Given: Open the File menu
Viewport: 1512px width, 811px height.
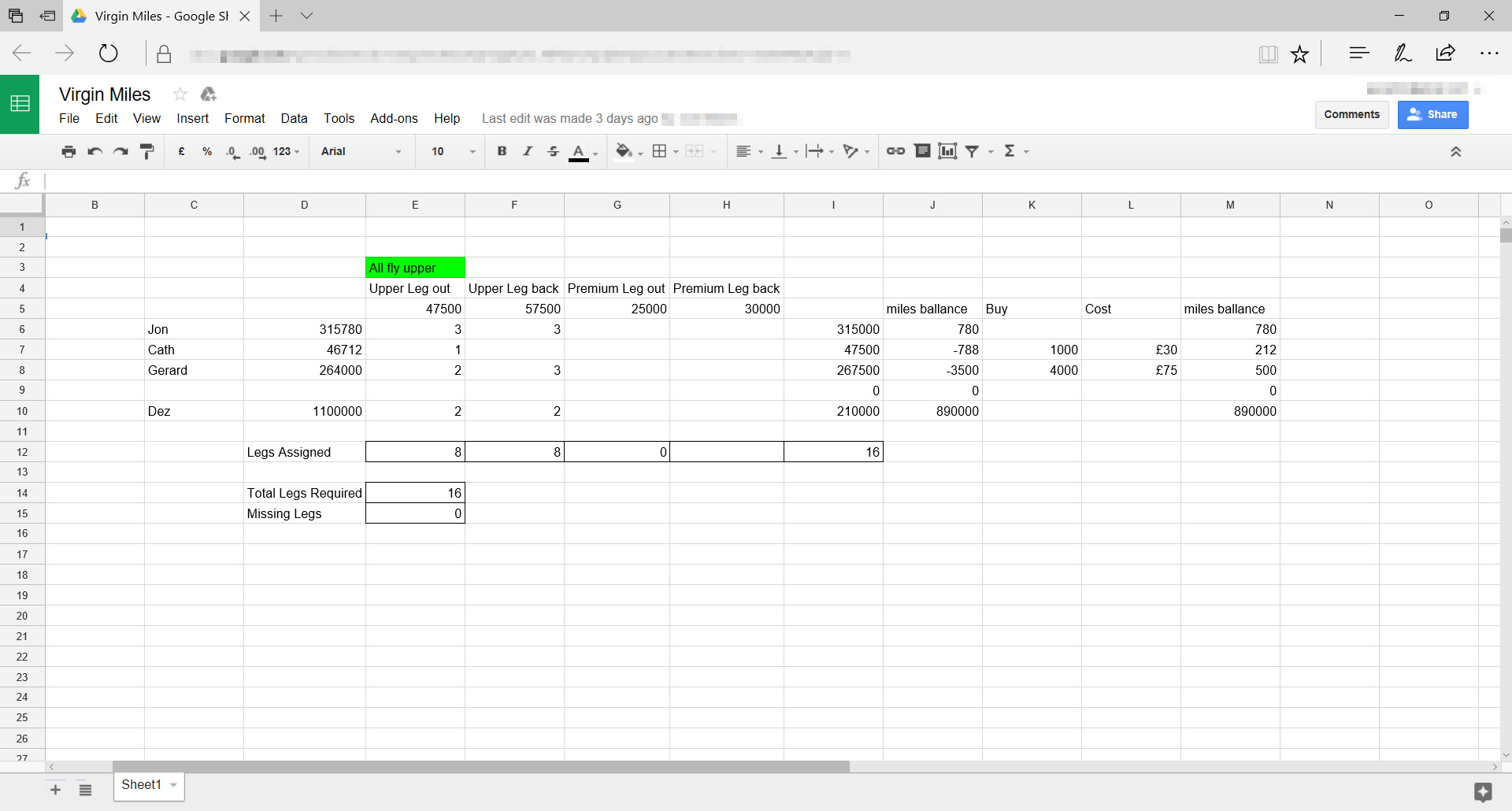Looking at the screenshot, I should click(x=69, y=118).
